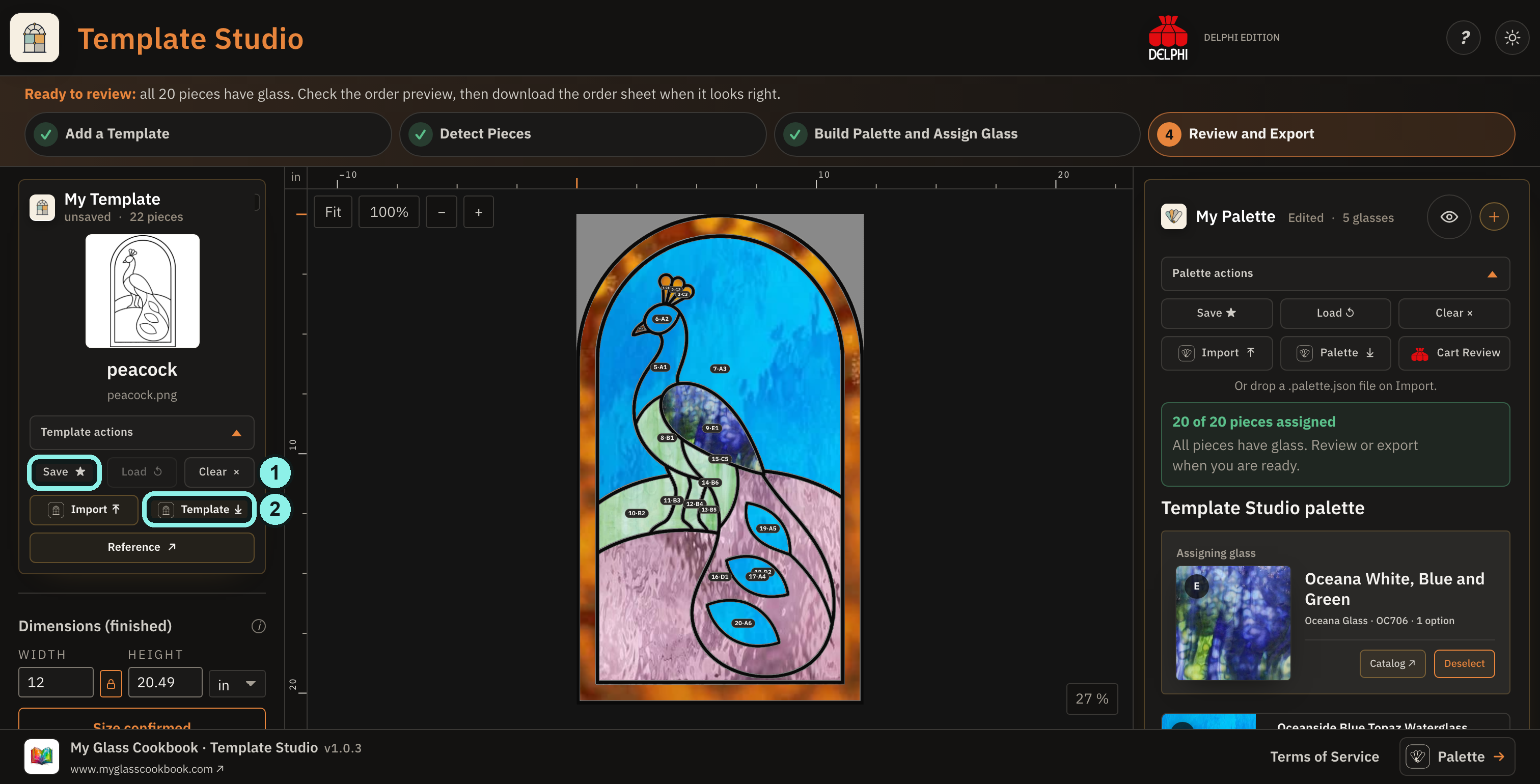Set canvas zoom to 100%
Viewport: 1540px width, 784px height.
pos(389,212)
